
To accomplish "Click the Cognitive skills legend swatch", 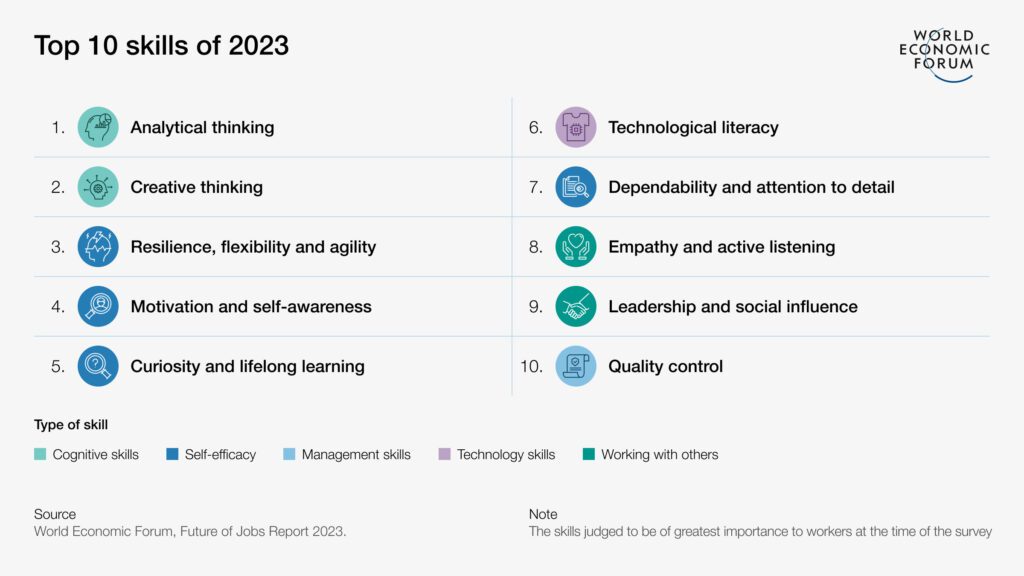I will [40, 455].
